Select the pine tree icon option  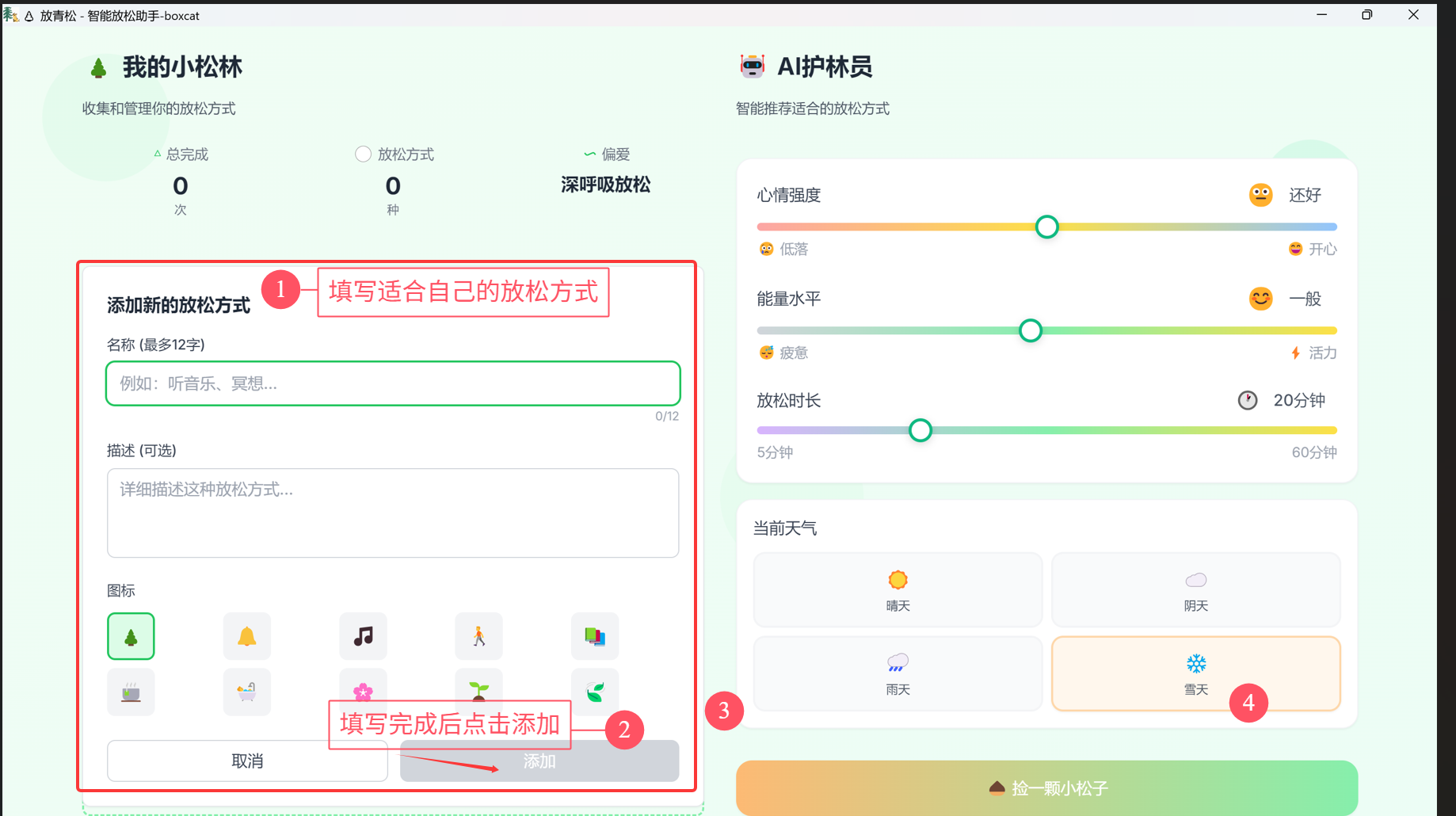(x=131, y=636)
